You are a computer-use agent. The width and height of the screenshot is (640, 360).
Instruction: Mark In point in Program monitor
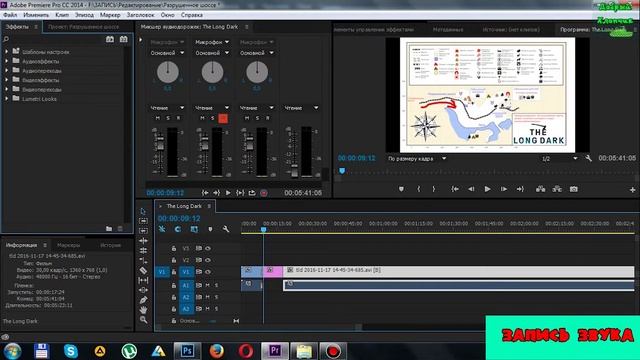[418, 189]
